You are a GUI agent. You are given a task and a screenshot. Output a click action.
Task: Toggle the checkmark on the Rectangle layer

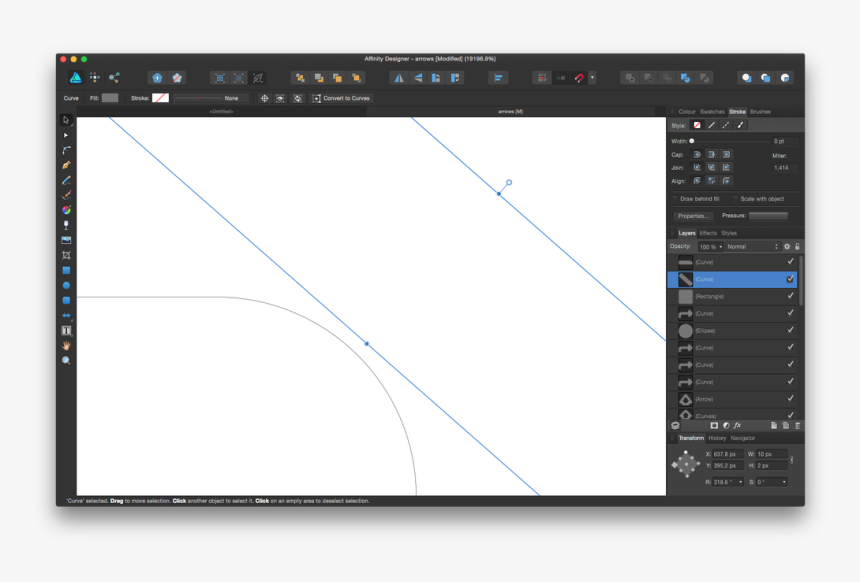tap(791, 296)
